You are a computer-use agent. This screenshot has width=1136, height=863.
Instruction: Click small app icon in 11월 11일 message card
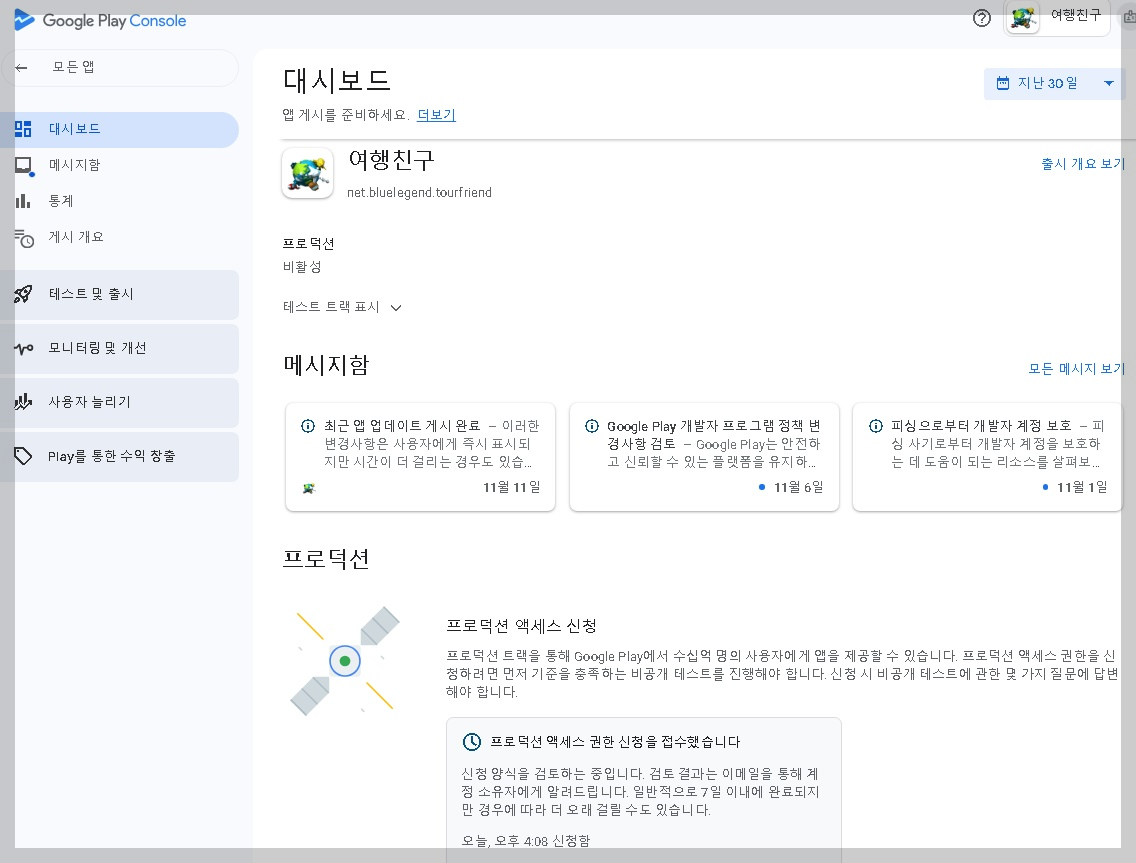pyautogui.click(x=309, y=488)
